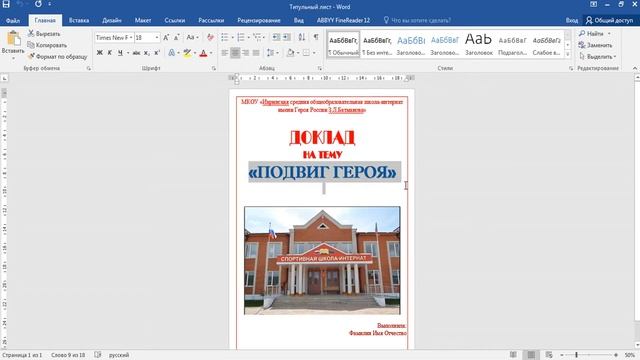
Task: Click the zoom slider handle
Action: click(576, 355)
